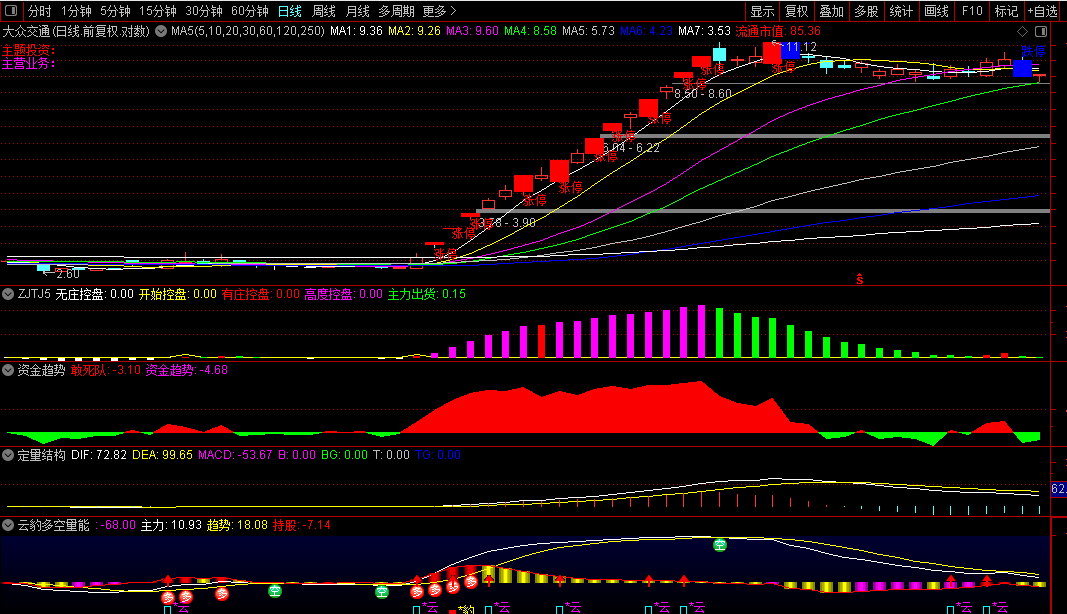Click the 主营业务 label
This screenshot has width=1067, height=614.
click(29, 63)
